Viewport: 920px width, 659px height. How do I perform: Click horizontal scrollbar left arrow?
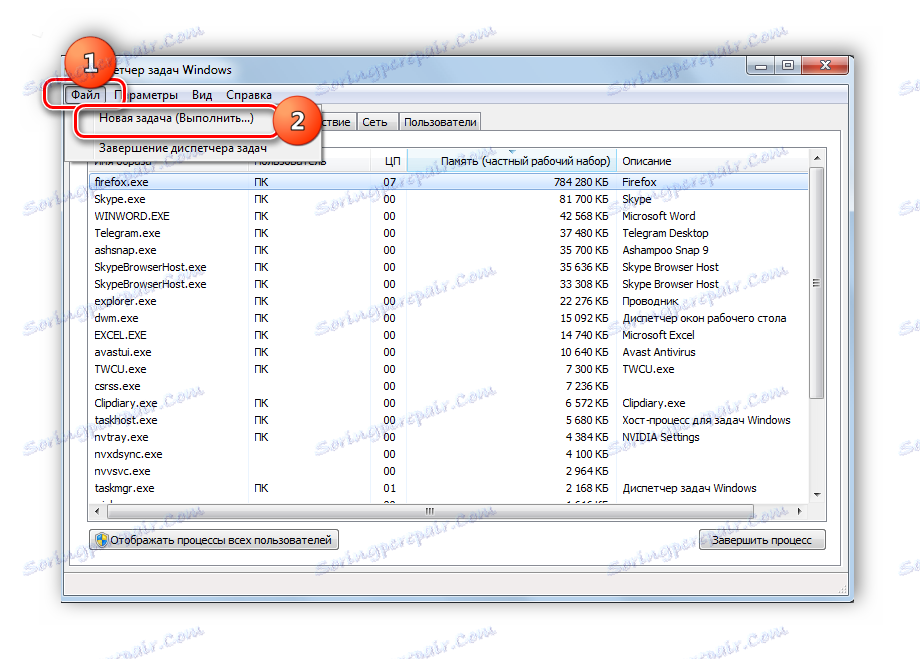tap(97, 512)
